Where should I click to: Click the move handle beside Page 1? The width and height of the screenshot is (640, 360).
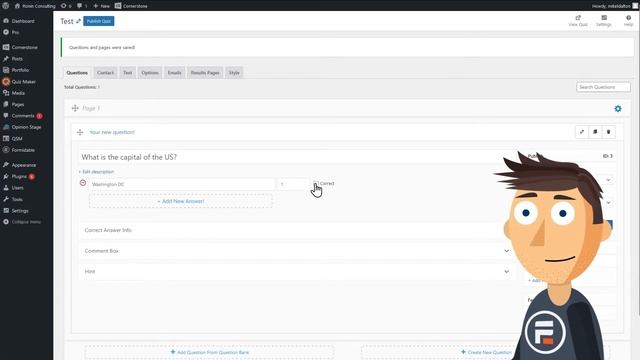75,108
